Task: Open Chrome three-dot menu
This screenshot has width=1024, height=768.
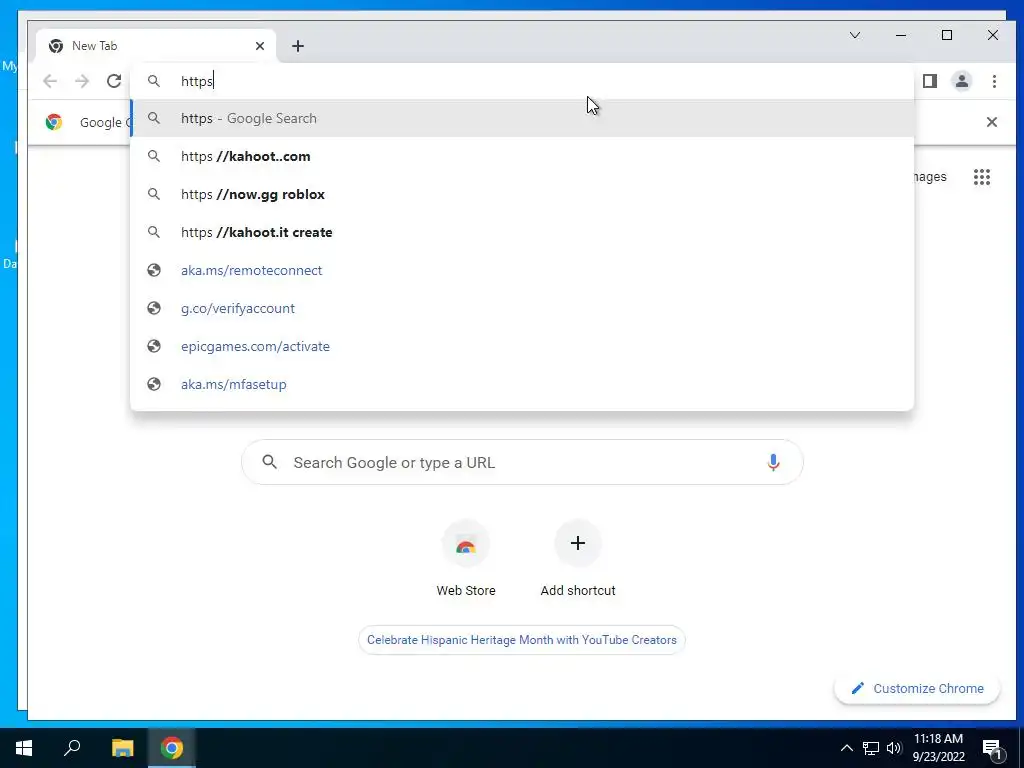Action: point(994,81)
